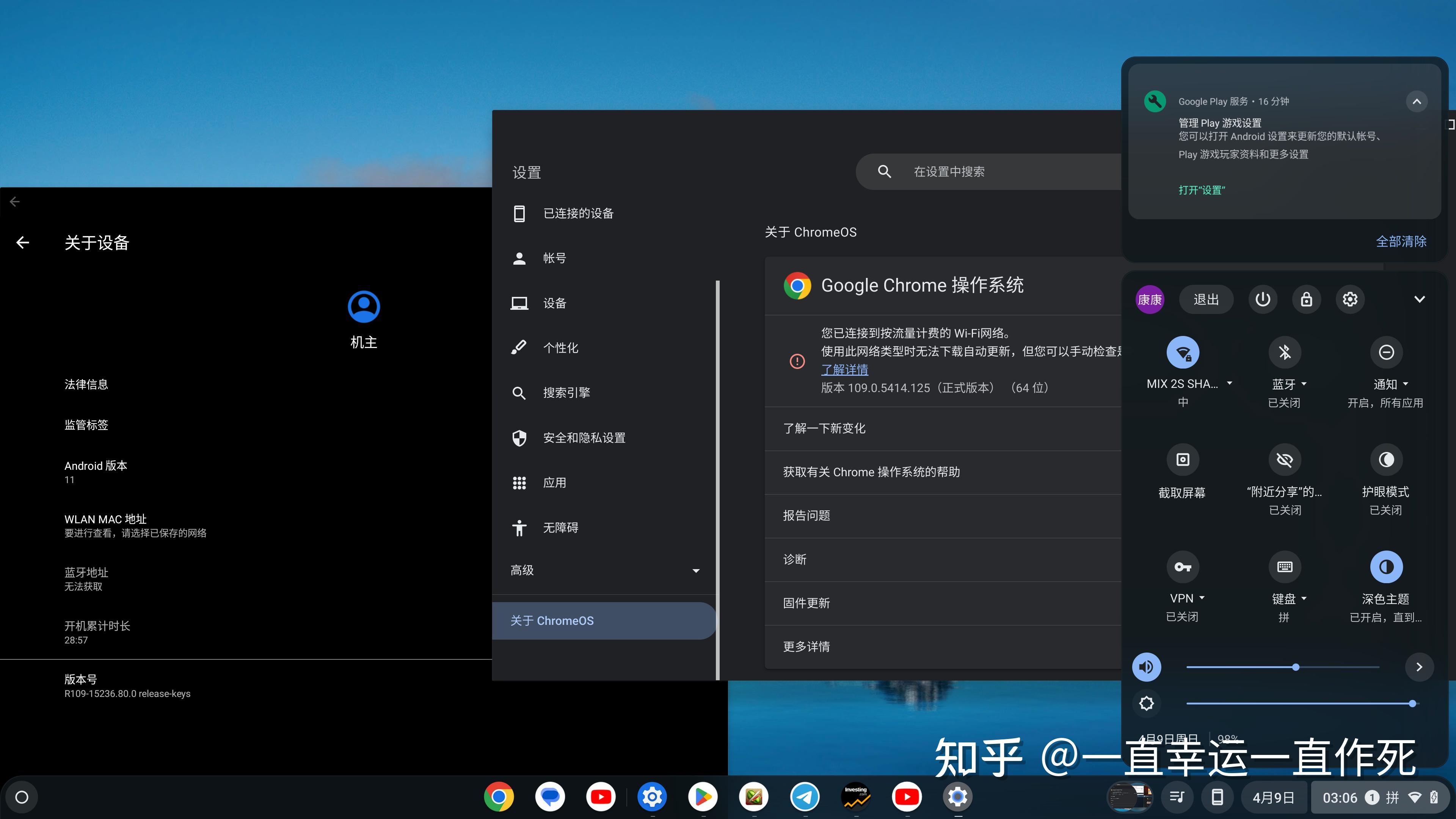Click the search magnifier in settings
This screenshot has height=819, width=1456.
885,171
